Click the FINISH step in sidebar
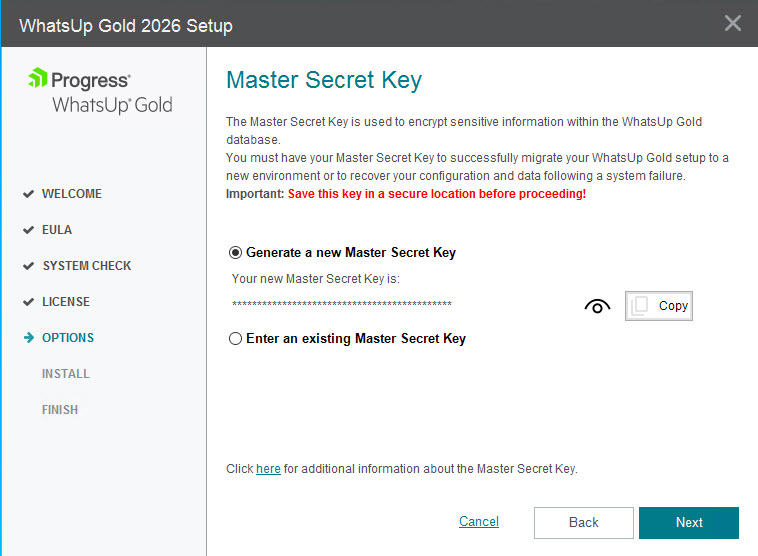Image resolution: width=758 pixels, height=556 pixels. click(x=59, y=410)
